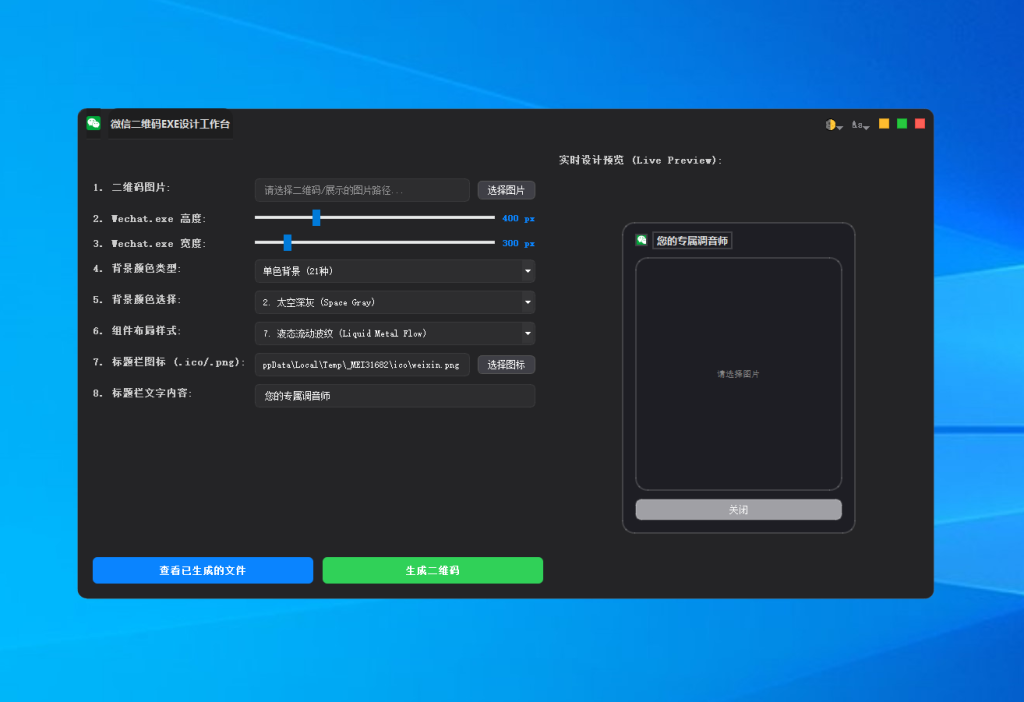This screenshot has width=1024, height=702.
Task: Click the green 生成二维码 button
Action: pos(432,570)
